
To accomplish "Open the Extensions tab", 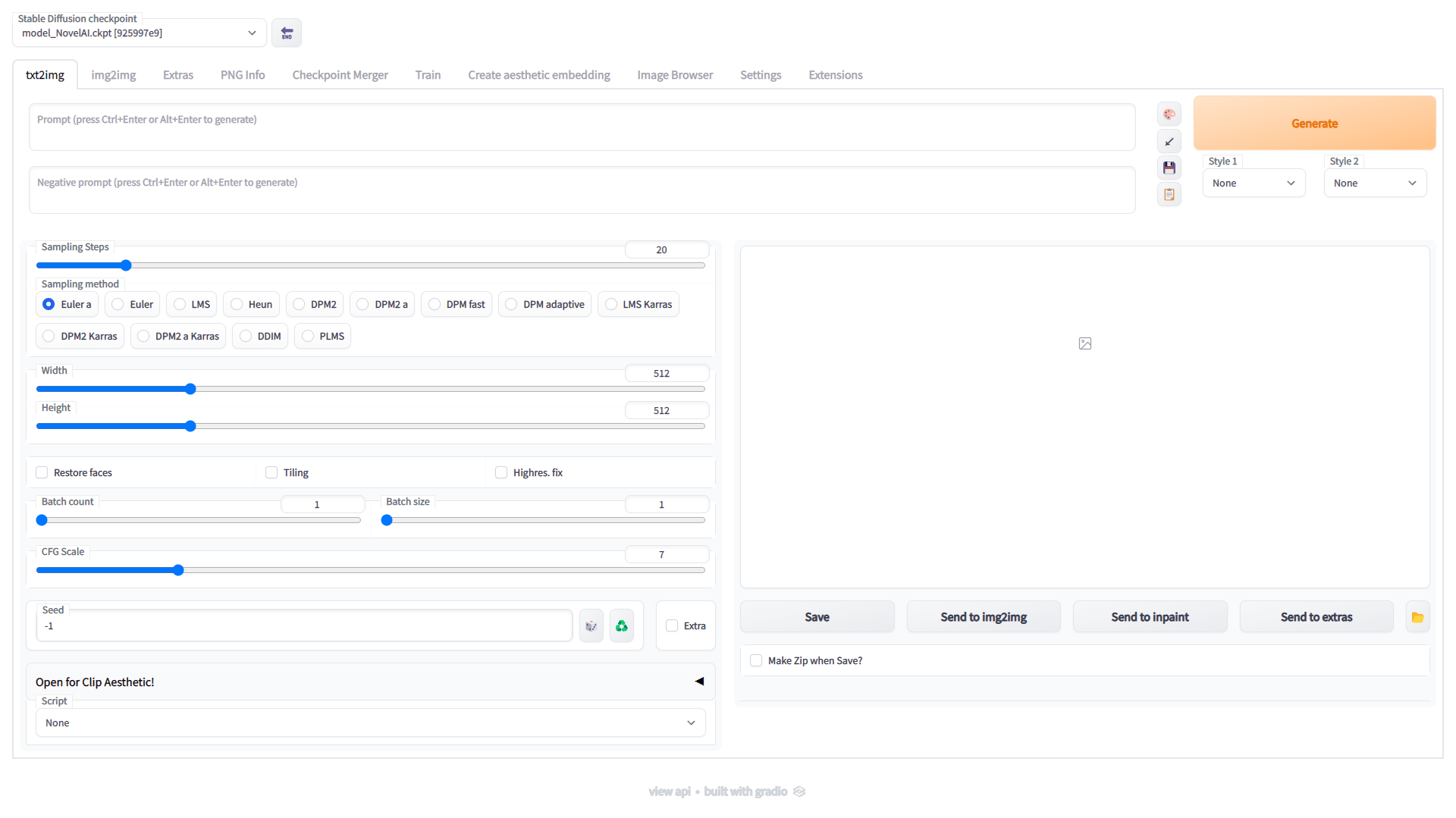I will (x=835, y=75).
